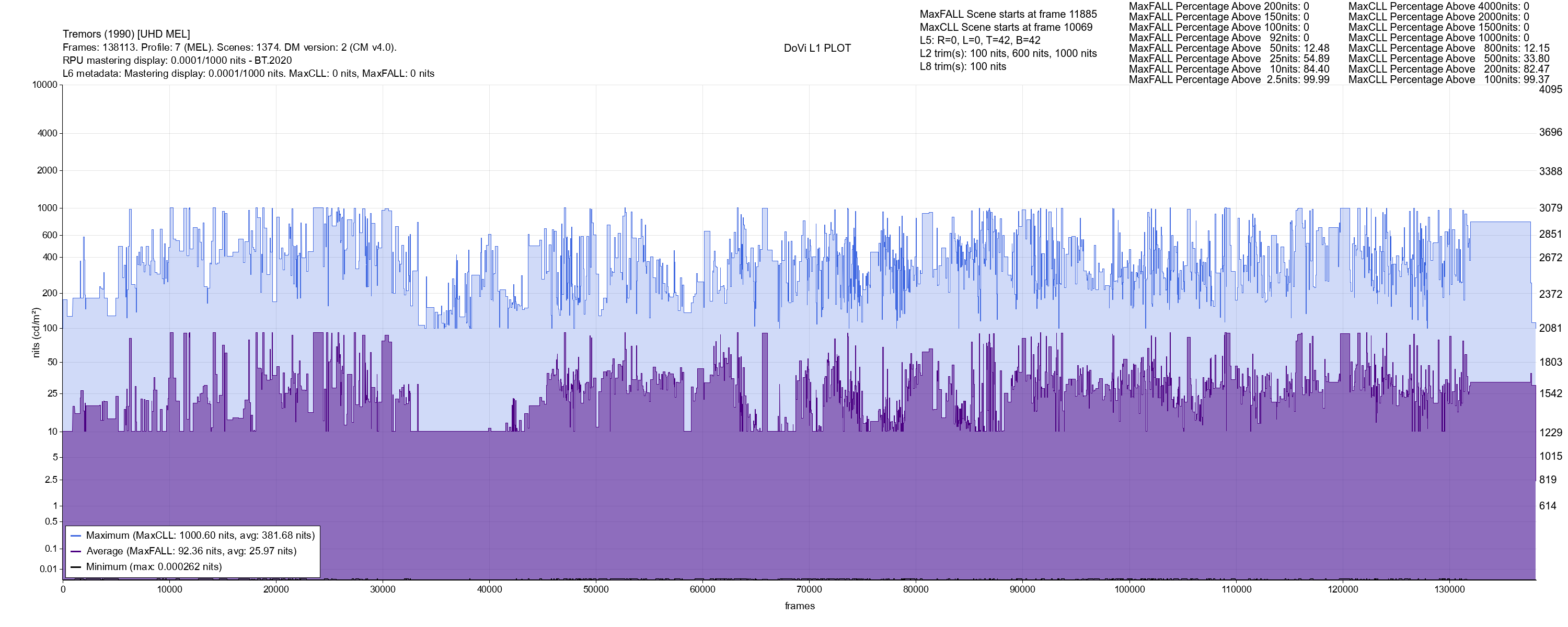Click the 130000 frame tick label
The image size is (1568, 627).
pyautogui.click(x=1449, y=589)
